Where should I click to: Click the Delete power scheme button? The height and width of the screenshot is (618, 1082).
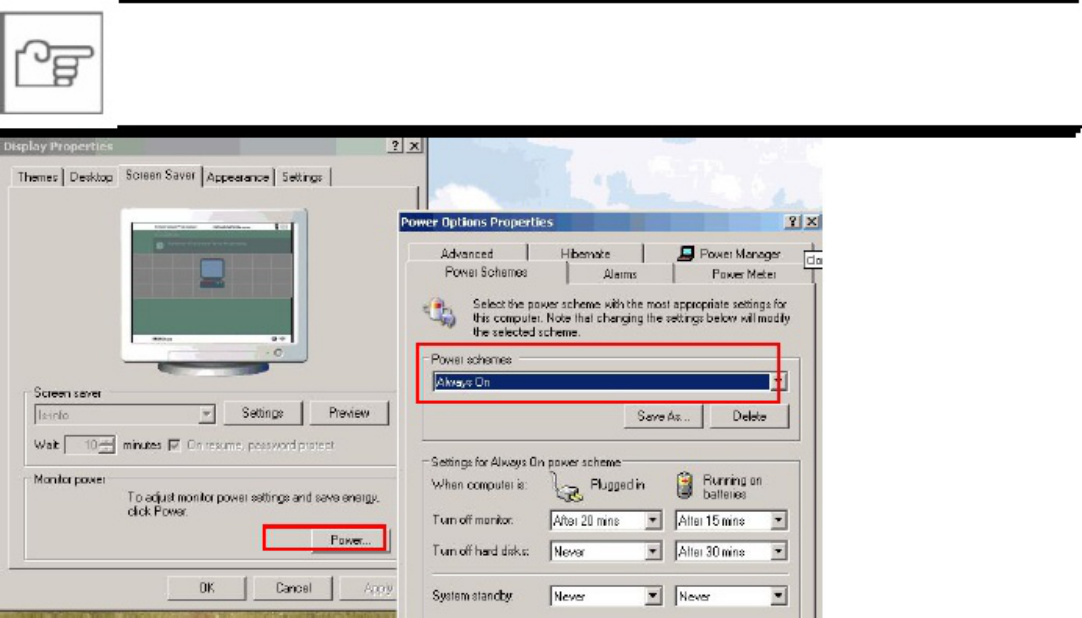click(x=749, y=416)
